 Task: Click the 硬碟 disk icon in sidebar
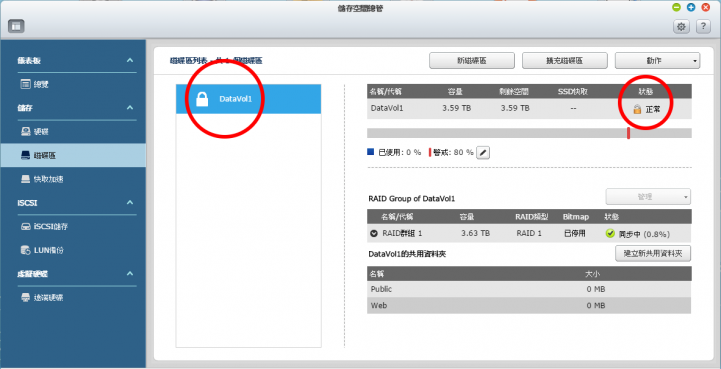[x=26, y=132]
